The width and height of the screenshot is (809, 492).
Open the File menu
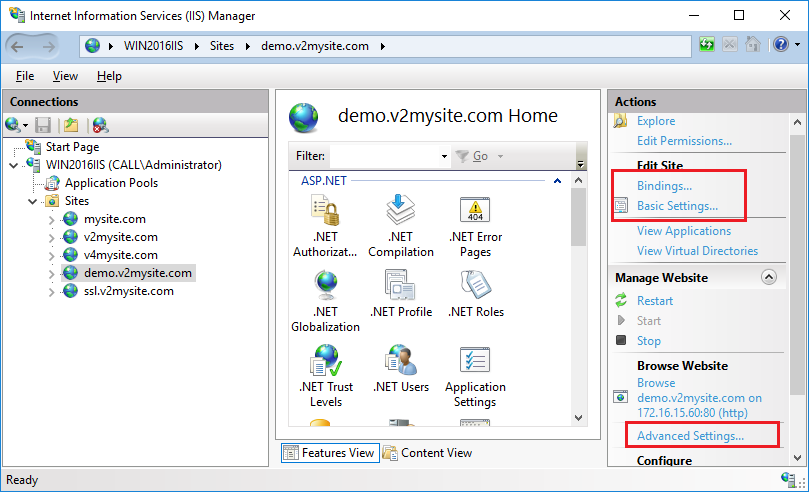click(x=25, y=76)
